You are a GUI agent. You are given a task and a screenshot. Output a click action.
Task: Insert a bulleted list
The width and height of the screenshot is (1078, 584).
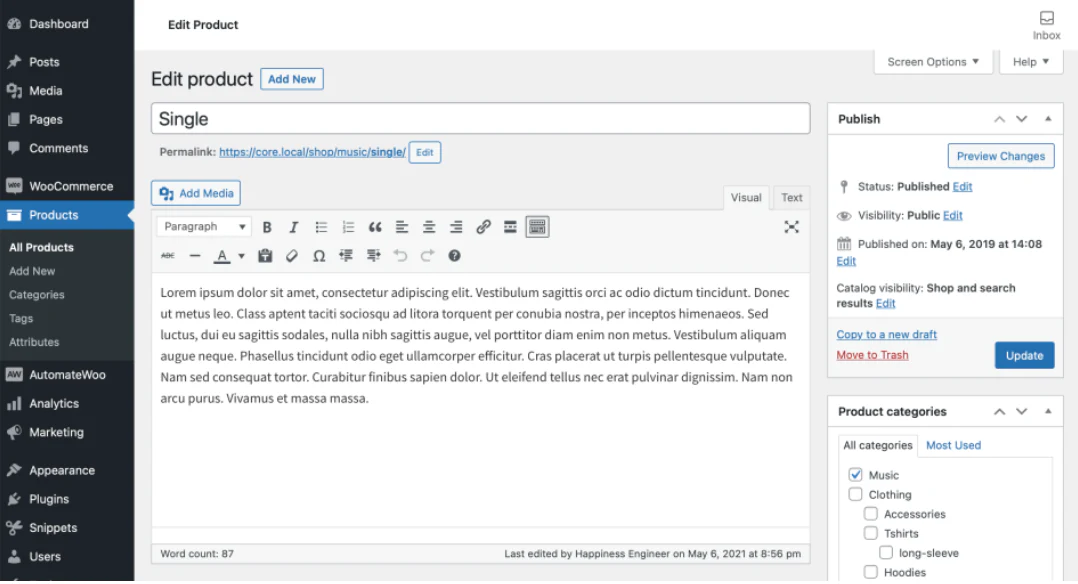(x=321, y=226)
